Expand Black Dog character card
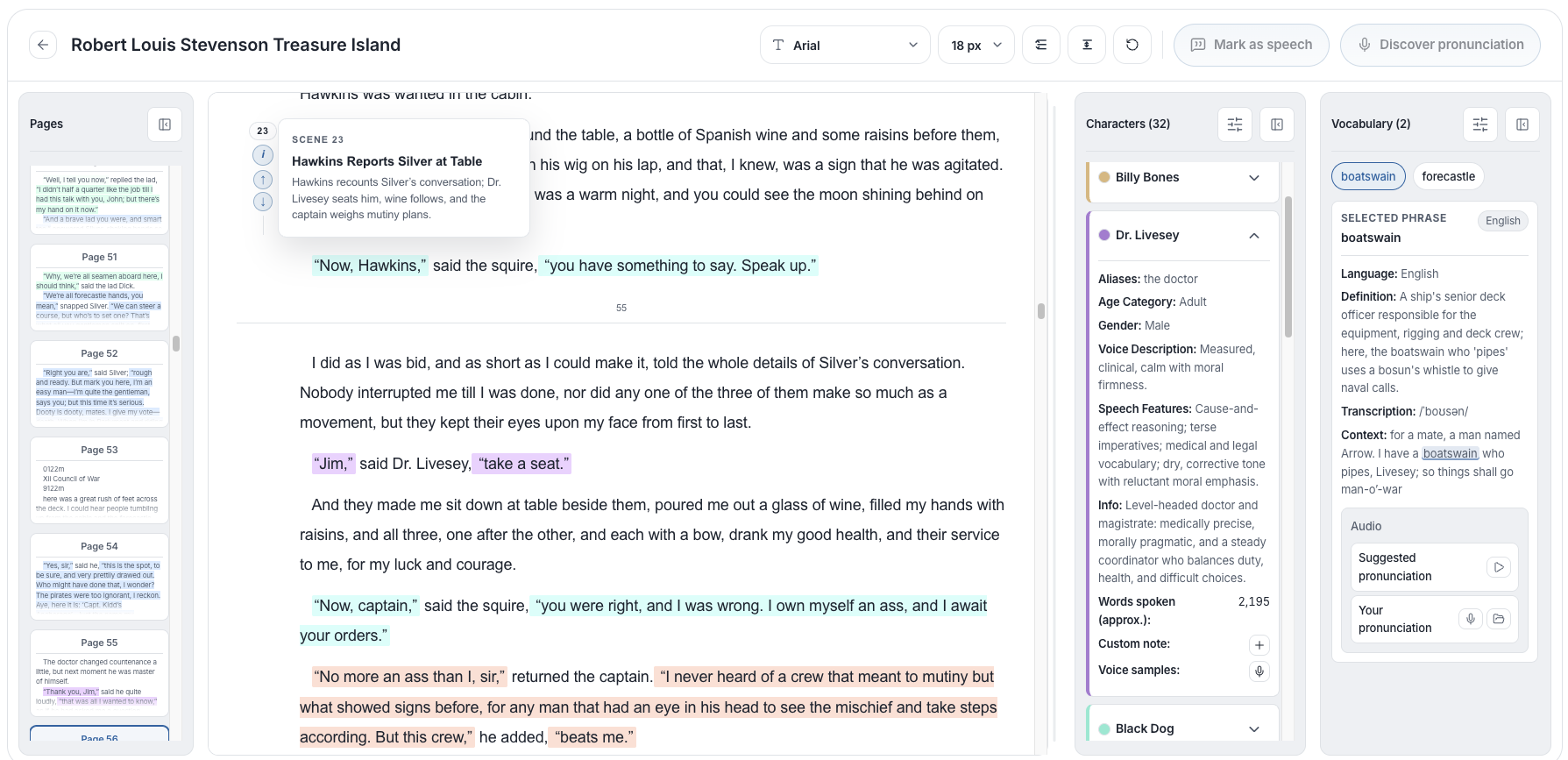 (x=1254, y=729)
